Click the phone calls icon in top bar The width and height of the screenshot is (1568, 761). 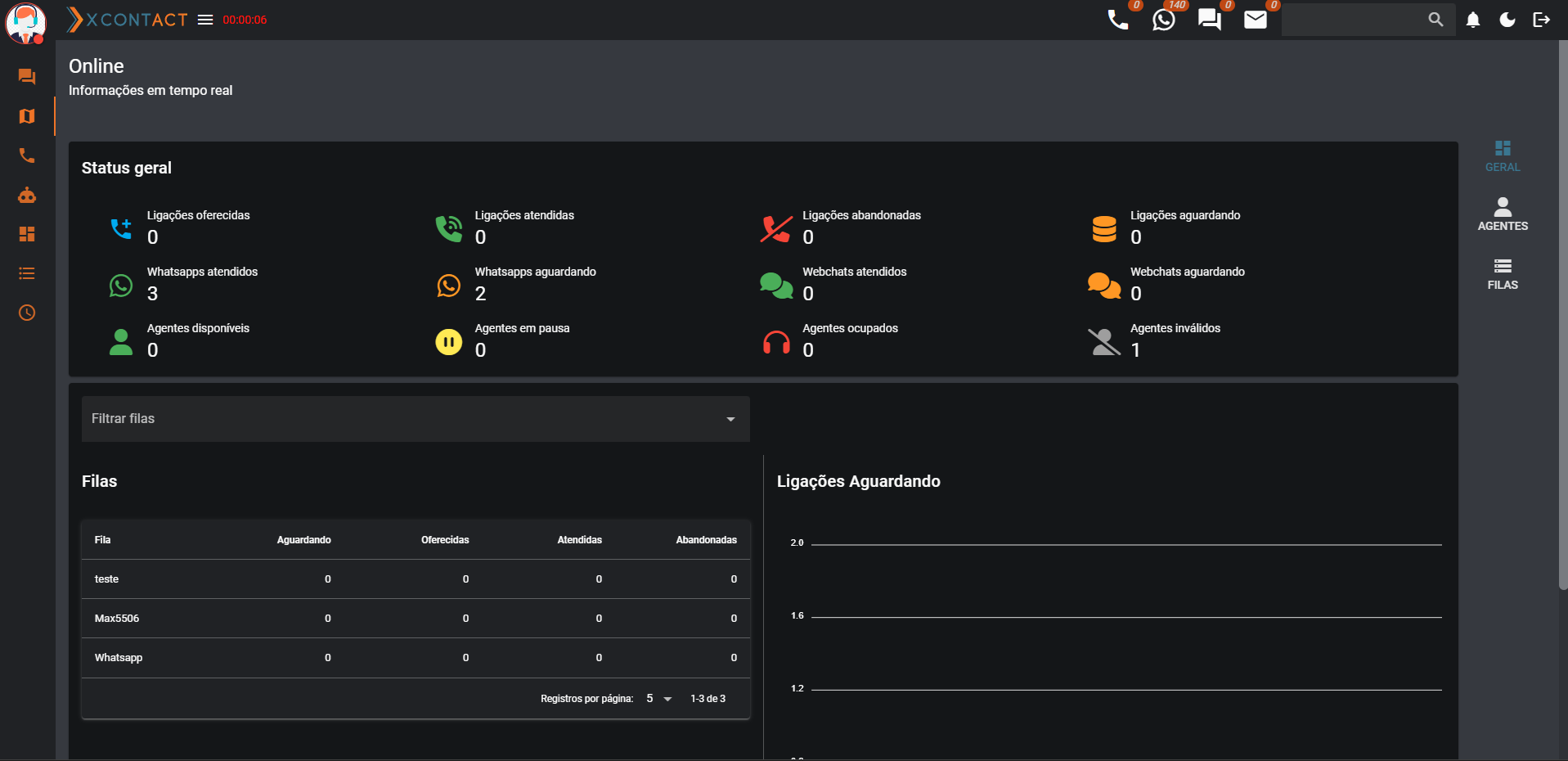click(1117, 20)
